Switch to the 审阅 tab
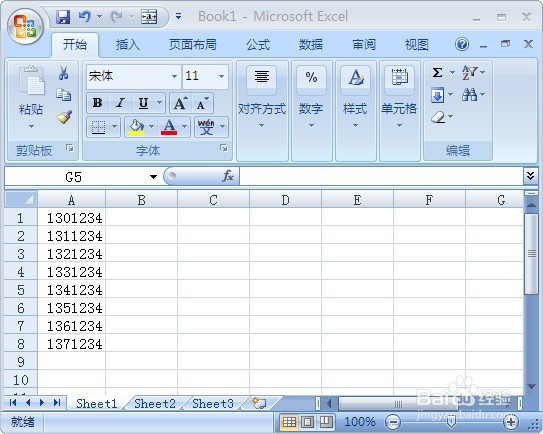 [x=364, y=45]
